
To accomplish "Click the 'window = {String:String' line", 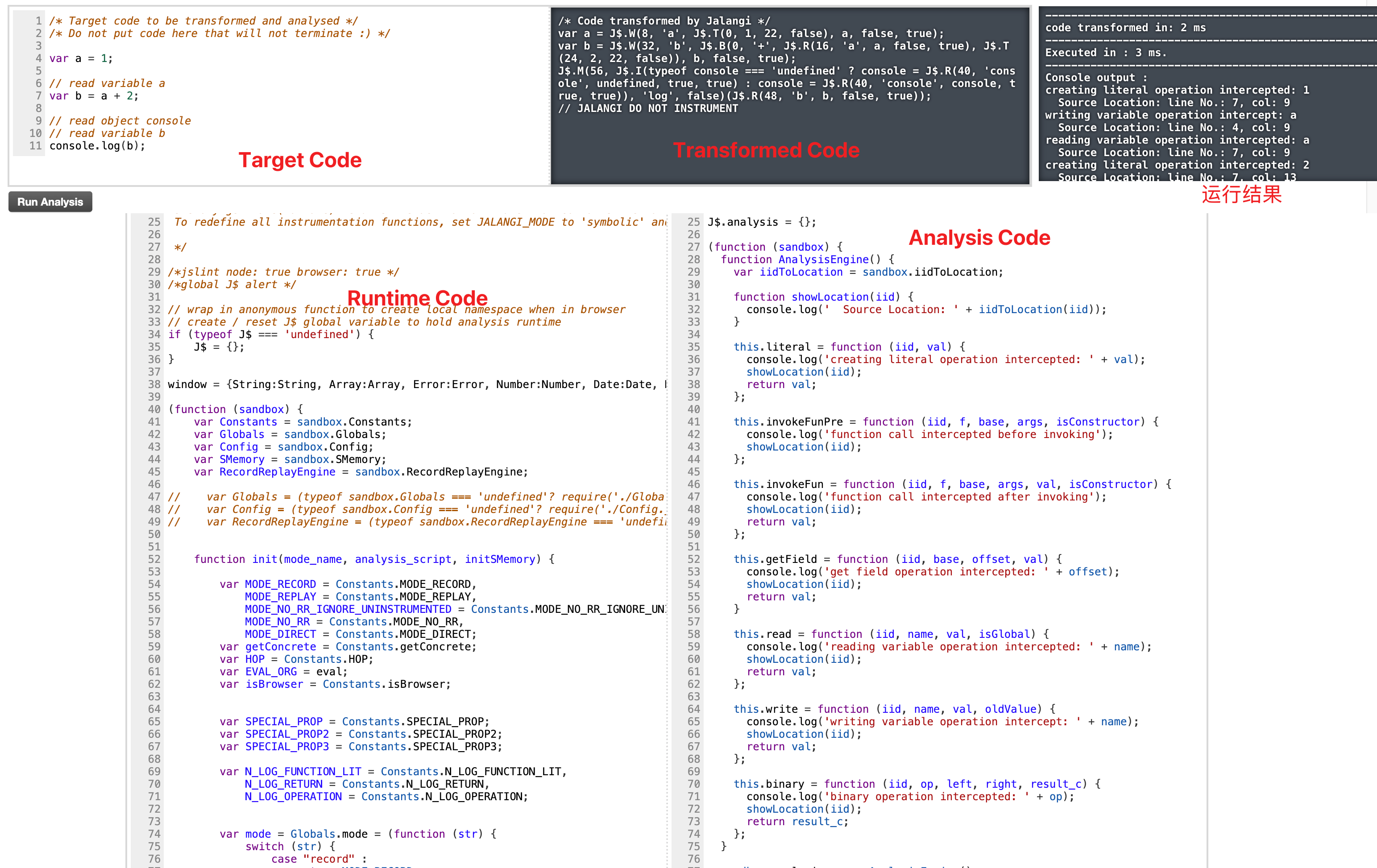I will 416,384.
